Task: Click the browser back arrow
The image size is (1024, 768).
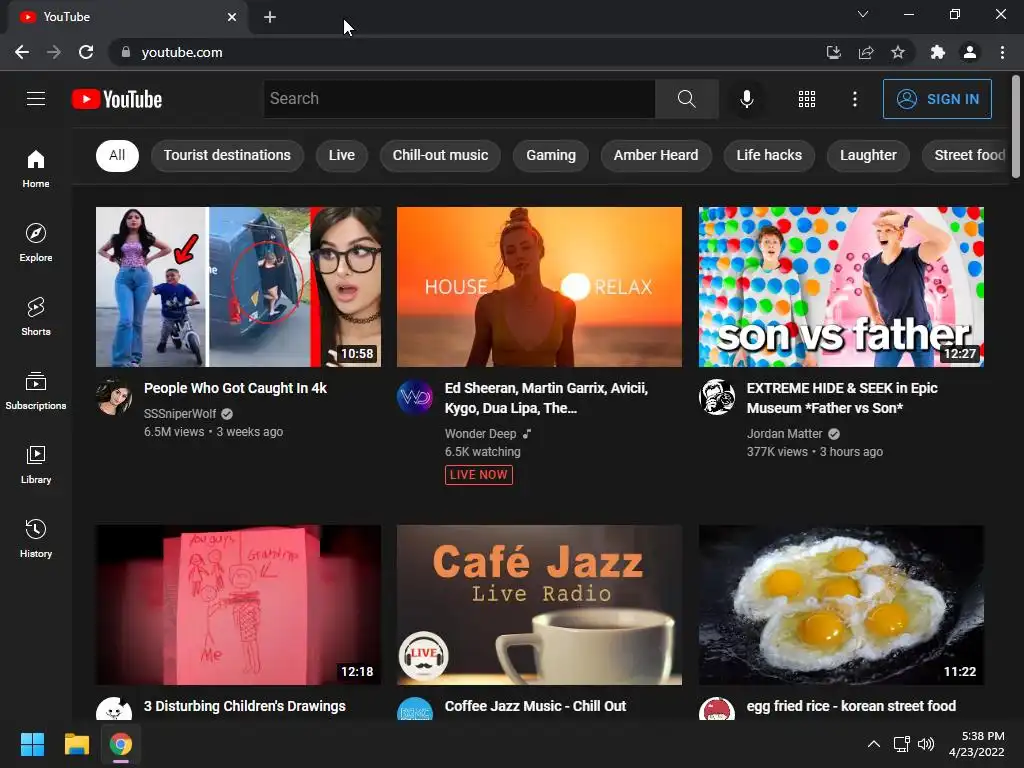Action: point(22,52)
